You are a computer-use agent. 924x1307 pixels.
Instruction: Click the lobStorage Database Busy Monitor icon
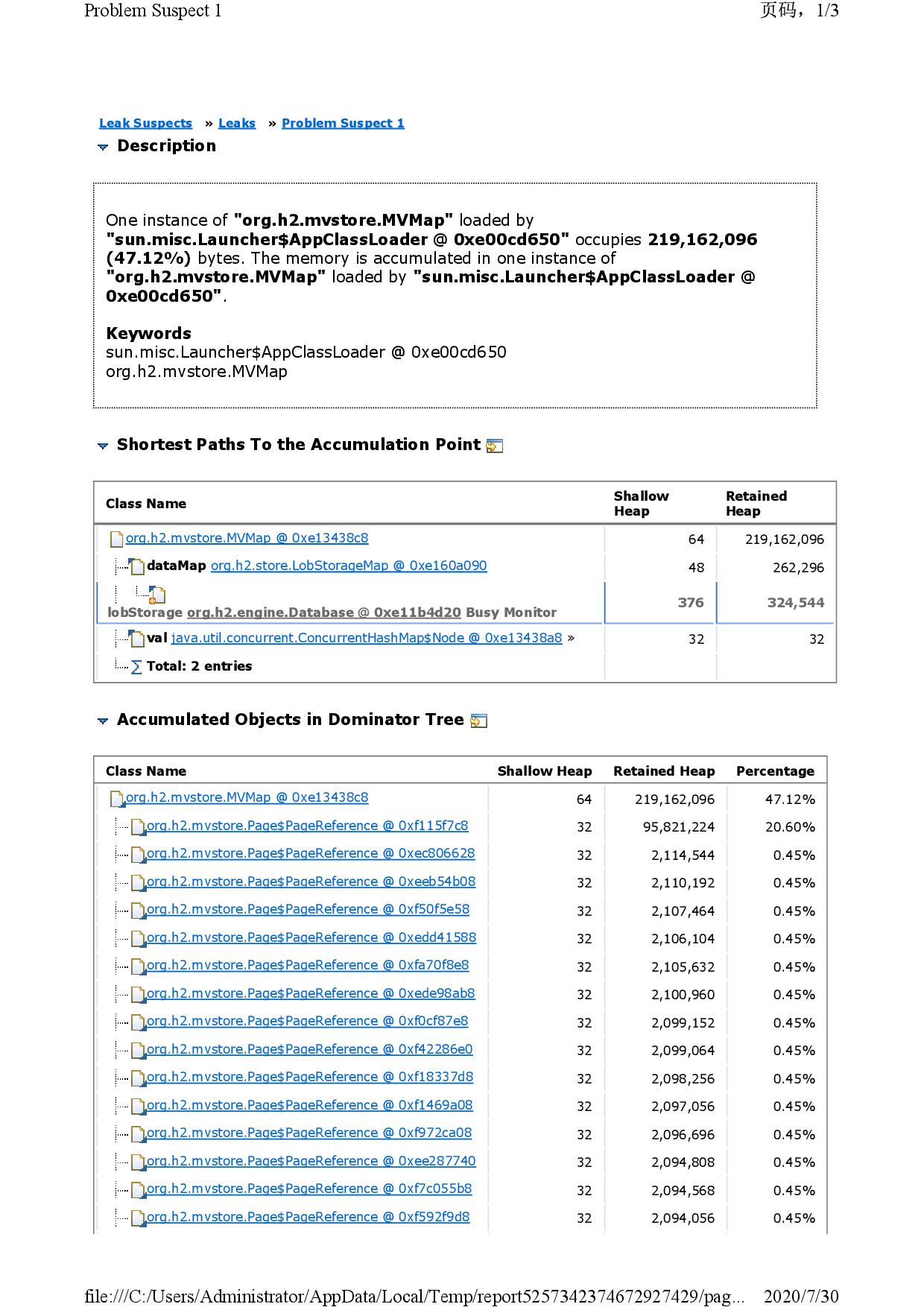[x=156, y=595]
